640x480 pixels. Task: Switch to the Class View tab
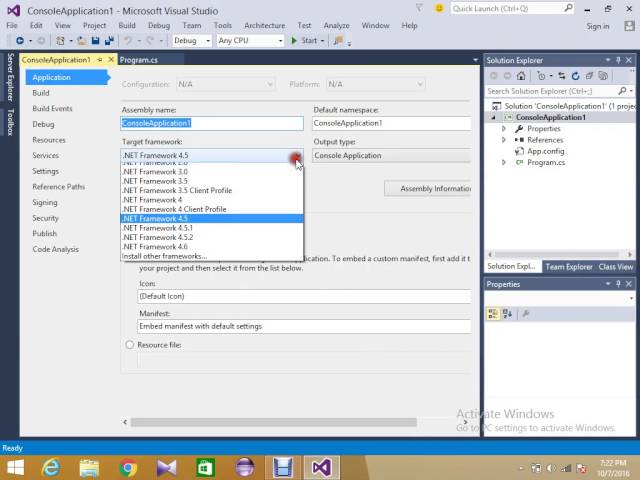click(x=616, y=267)
